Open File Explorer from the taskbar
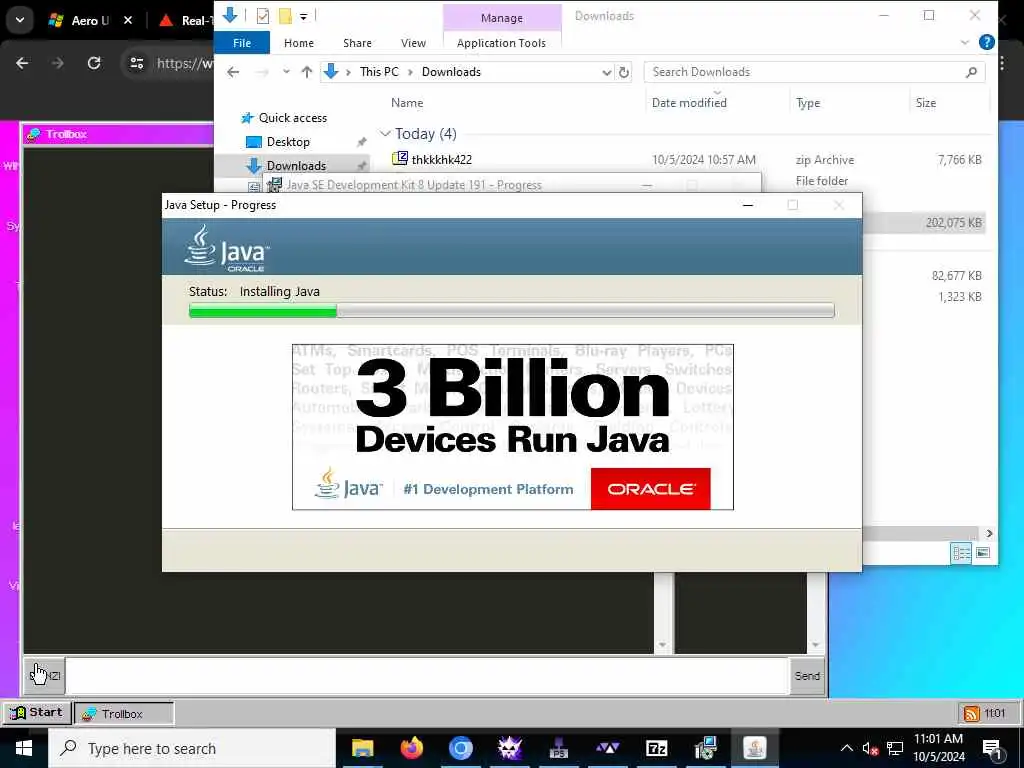The width and height of the screenshot is (1024, 768). pos(362,748)
